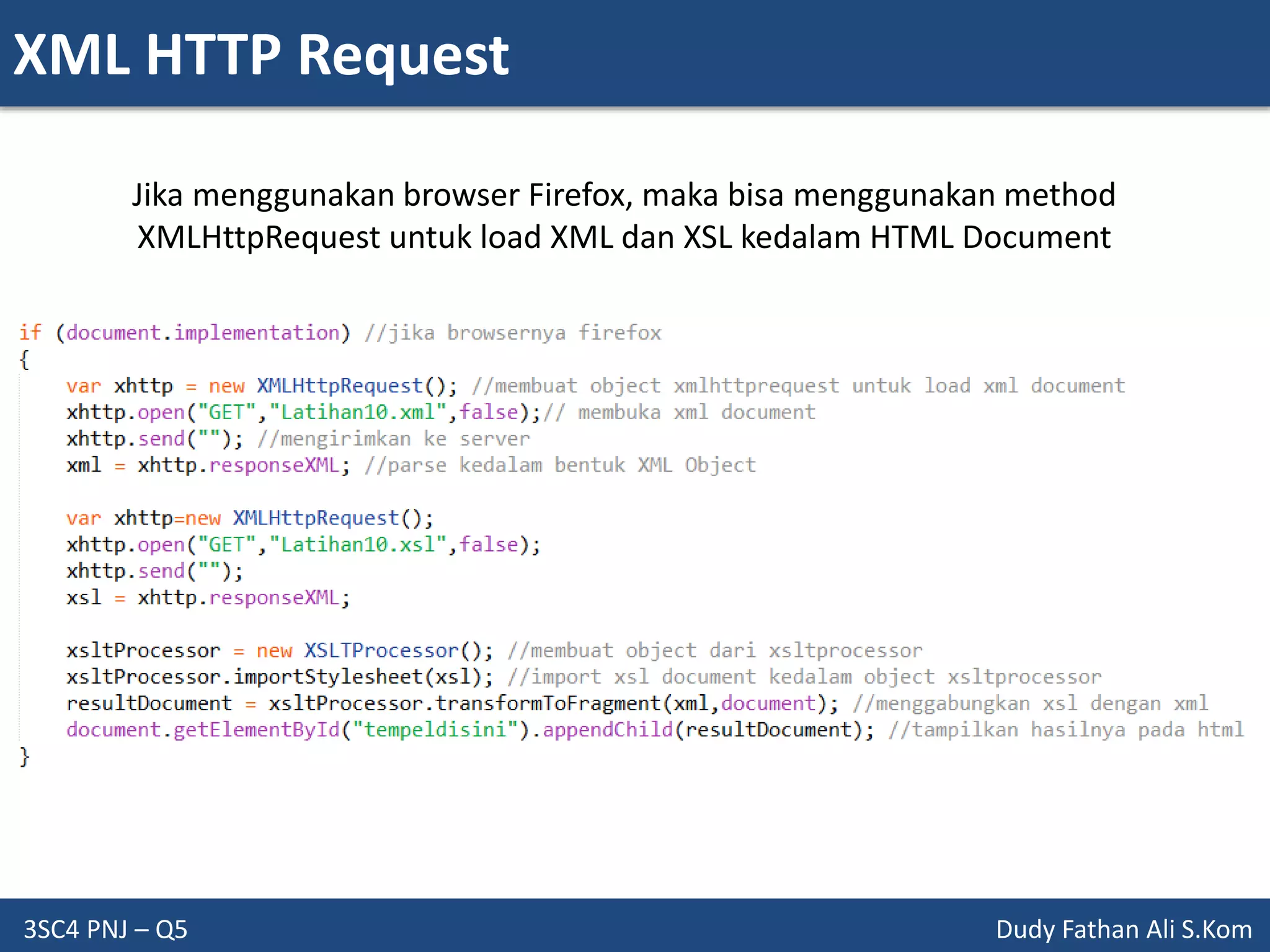Screen dimensions: 1270x952
Task: Click the comment "//membuat object dari xsltprocessor"
Action: tap(715, 650)
